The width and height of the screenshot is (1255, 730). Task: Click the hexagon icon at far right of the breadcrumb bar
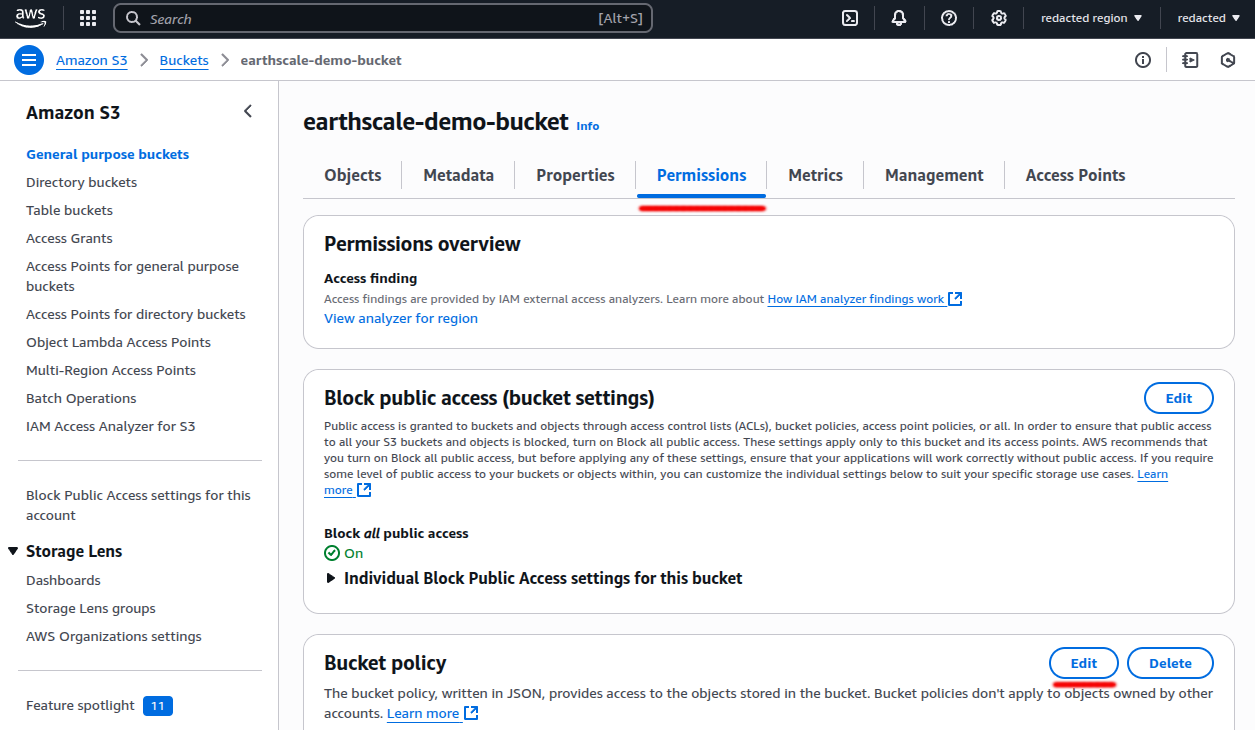coord(1228,60)
